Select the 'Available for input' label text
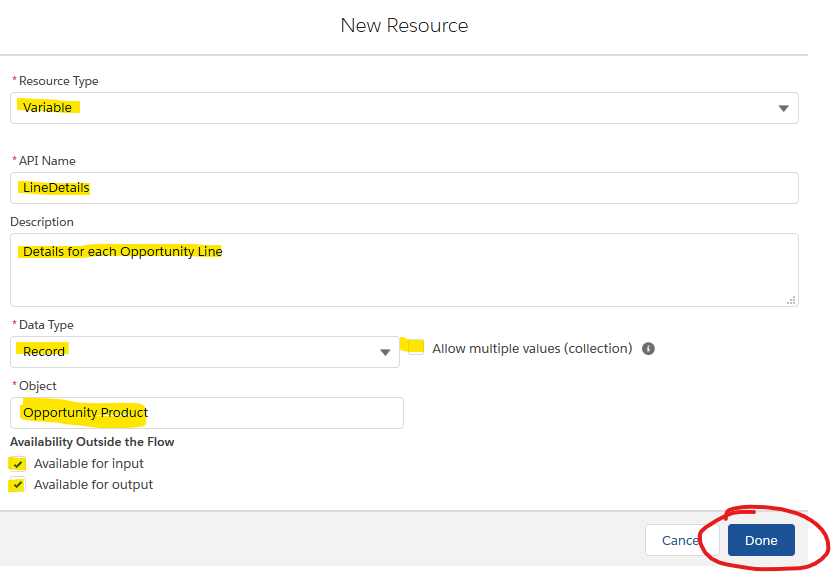 89,464
